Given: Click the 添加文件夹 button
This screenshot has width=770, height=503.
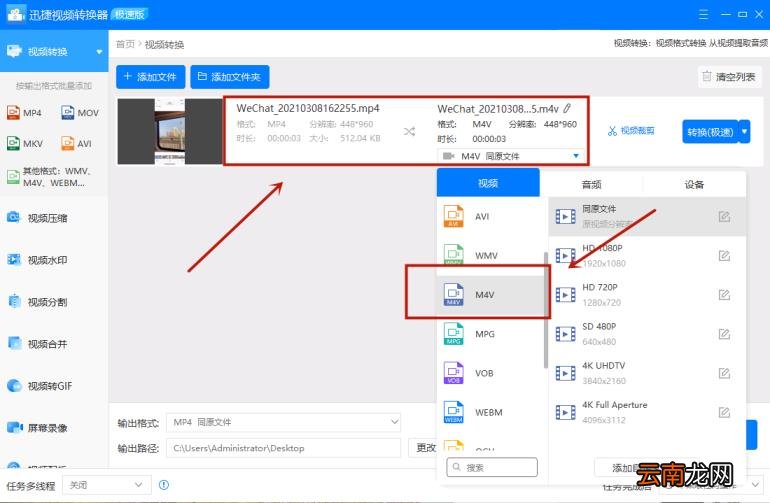Looking at the screenshot, I should [229, 77].
